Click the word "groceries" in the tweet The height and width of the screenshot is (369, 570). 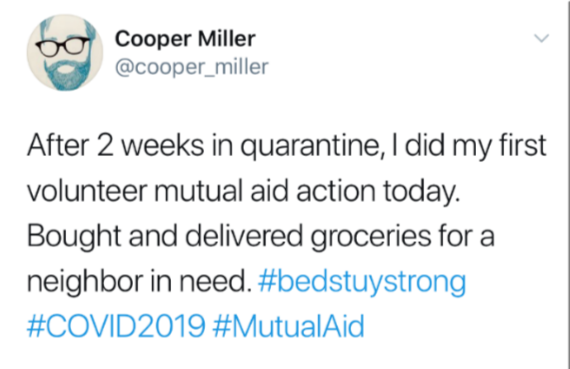(x=371, y=238)
